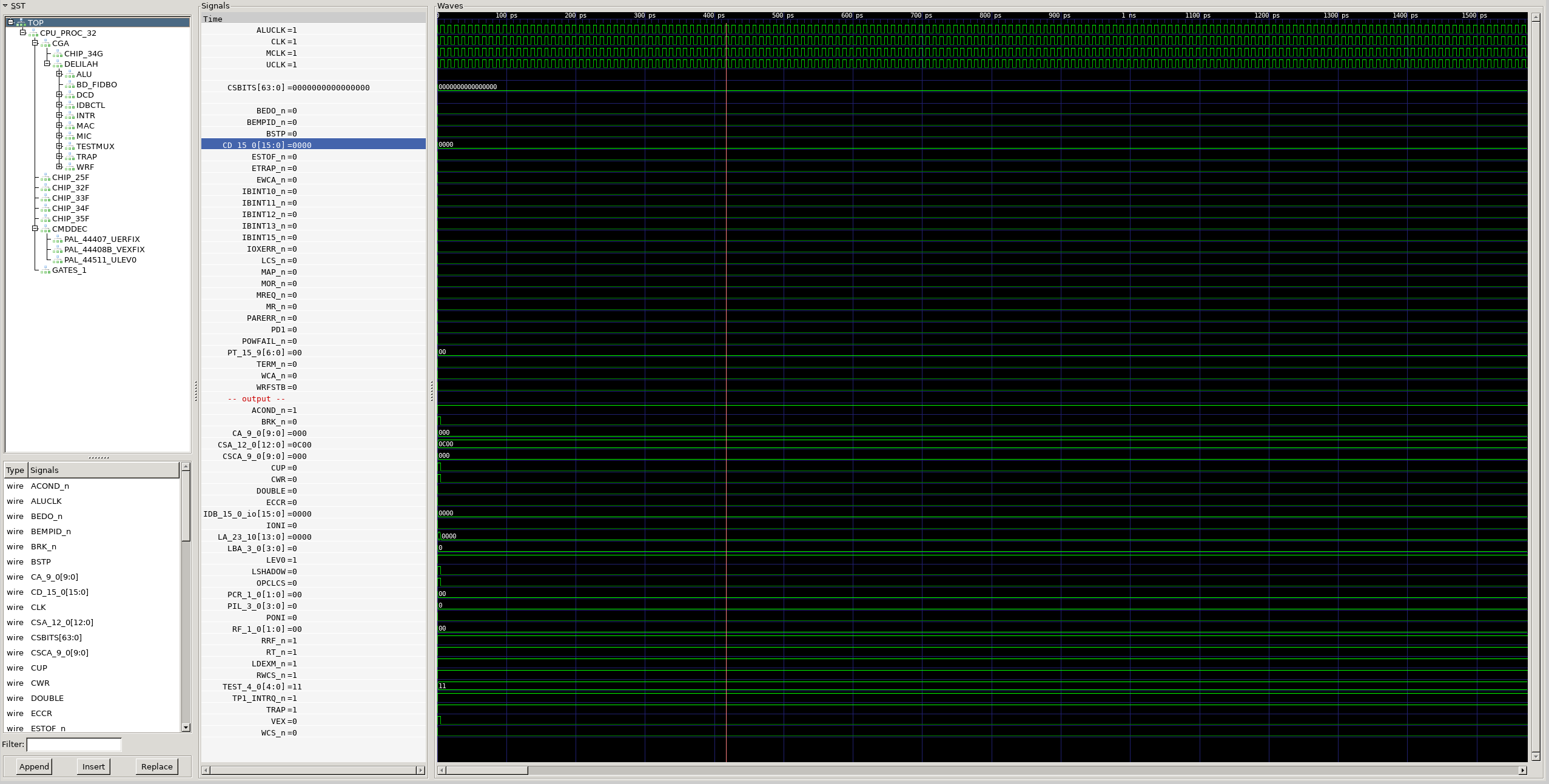The width and height of the screenshot is (1549, 784).
Task: Select PAL_44511_ULEV0 module icon
Action: pyautogui.click(x=58, y=260)
